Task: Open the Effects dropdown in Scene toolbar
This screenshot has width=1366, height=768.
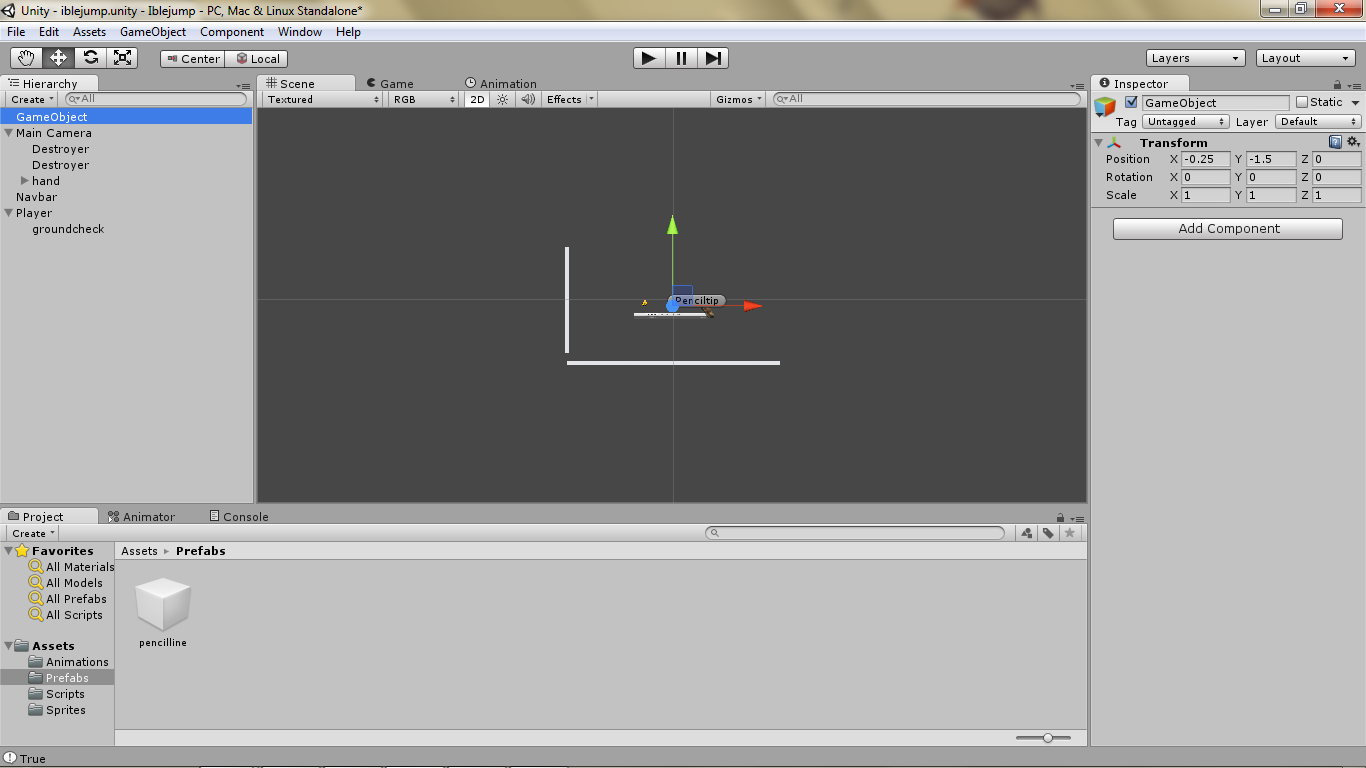Action: [570, 99]
